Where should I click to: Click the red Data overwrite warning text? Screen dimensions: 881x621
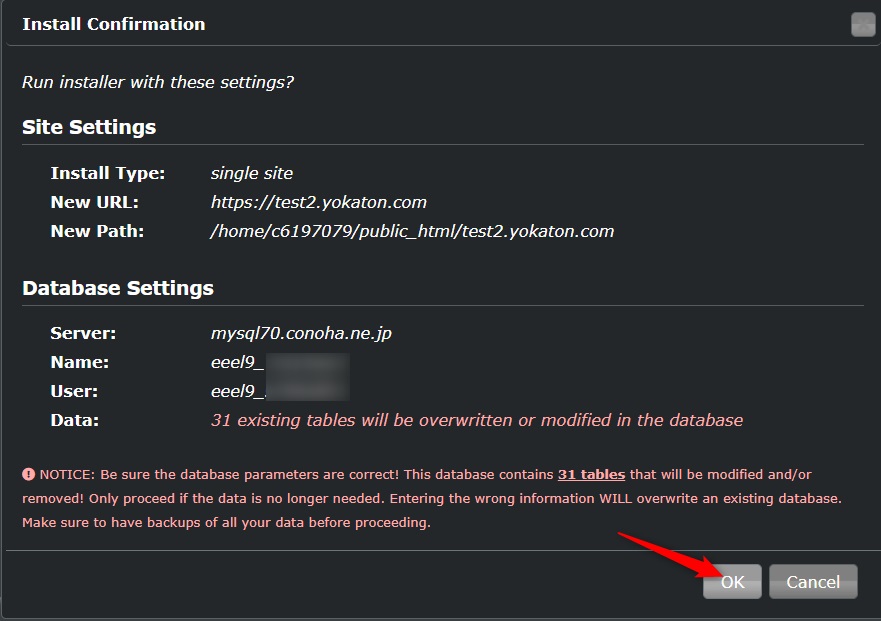point(476,420)
